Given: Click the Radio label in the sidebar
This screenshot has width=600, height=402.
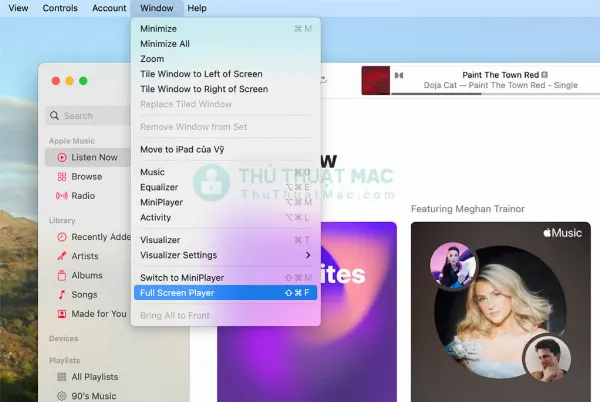Looking at the screenshot, I should coord(83,195).
